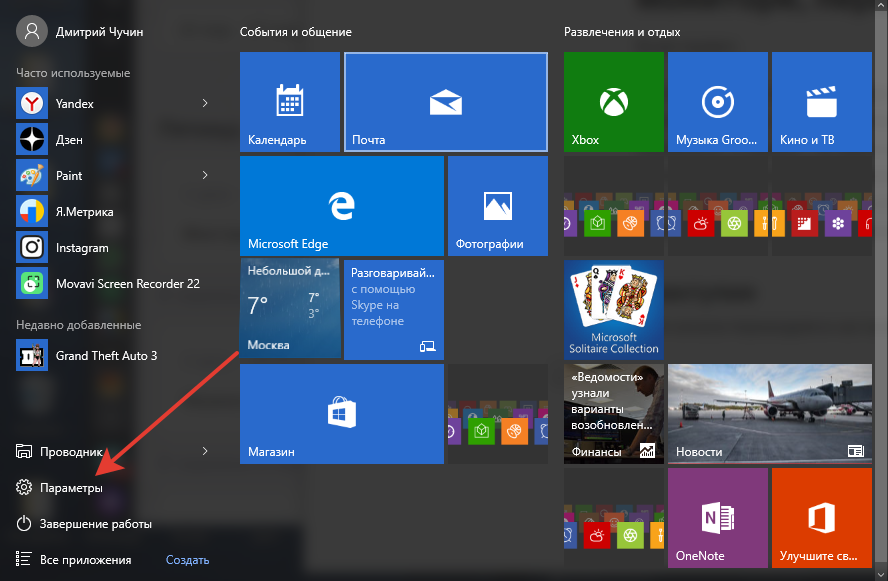This screenshot has height=581, width=888.
Task: Open the Почта mail tile
Action: [446, 102]
